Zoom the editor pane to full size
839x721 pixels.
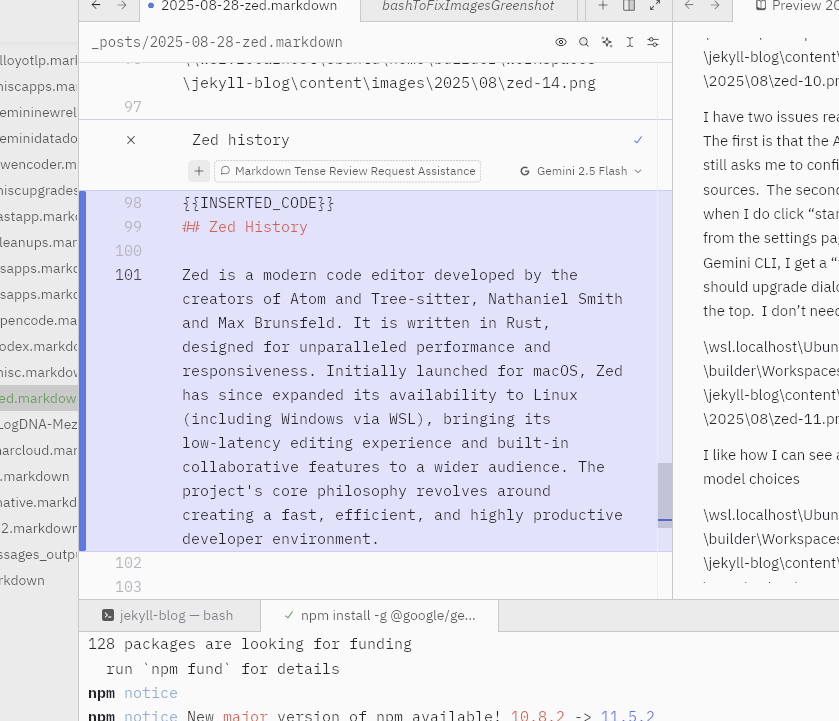coord(654,5)
